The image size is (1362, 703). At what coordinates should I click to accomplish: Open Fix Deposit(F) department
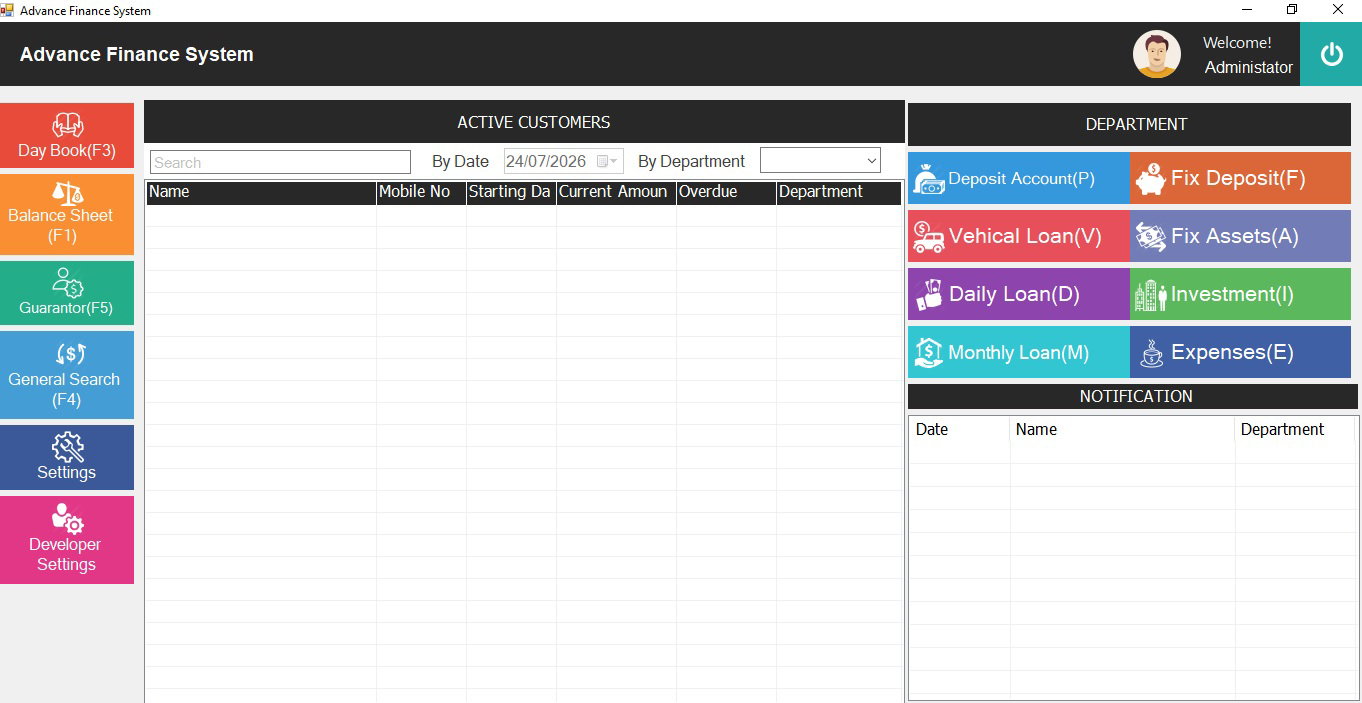pos(1240,179)
